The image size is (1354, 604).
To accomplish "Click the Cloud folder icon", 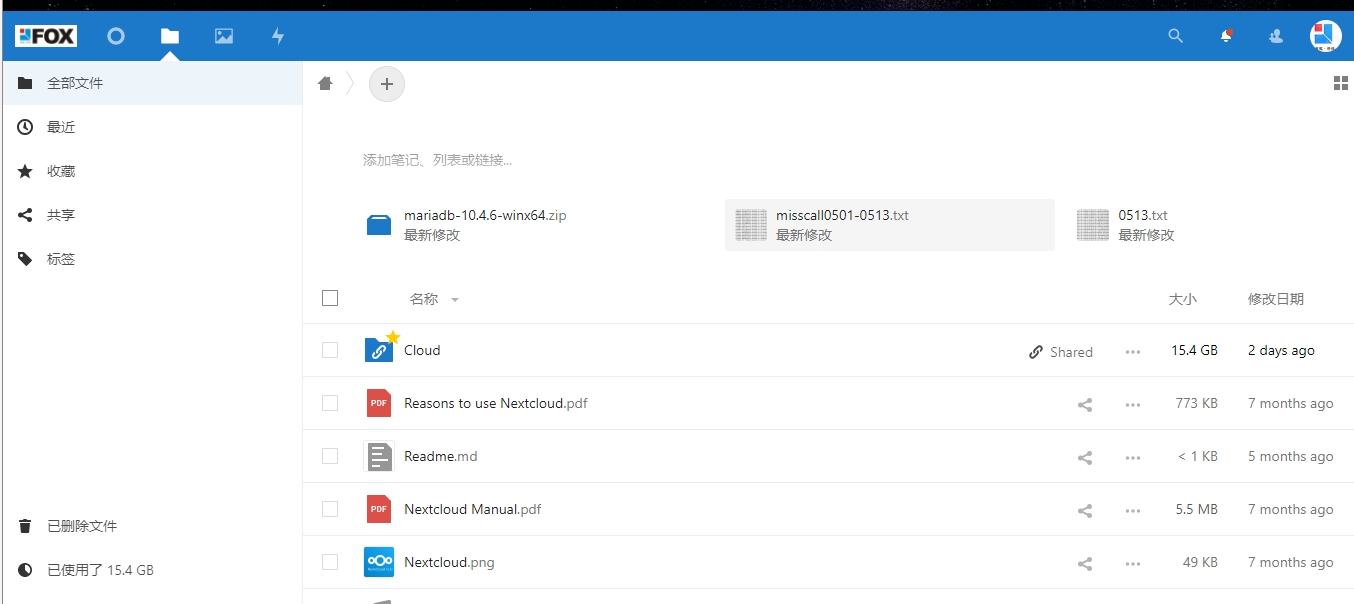I will click(x=379, y=350).
